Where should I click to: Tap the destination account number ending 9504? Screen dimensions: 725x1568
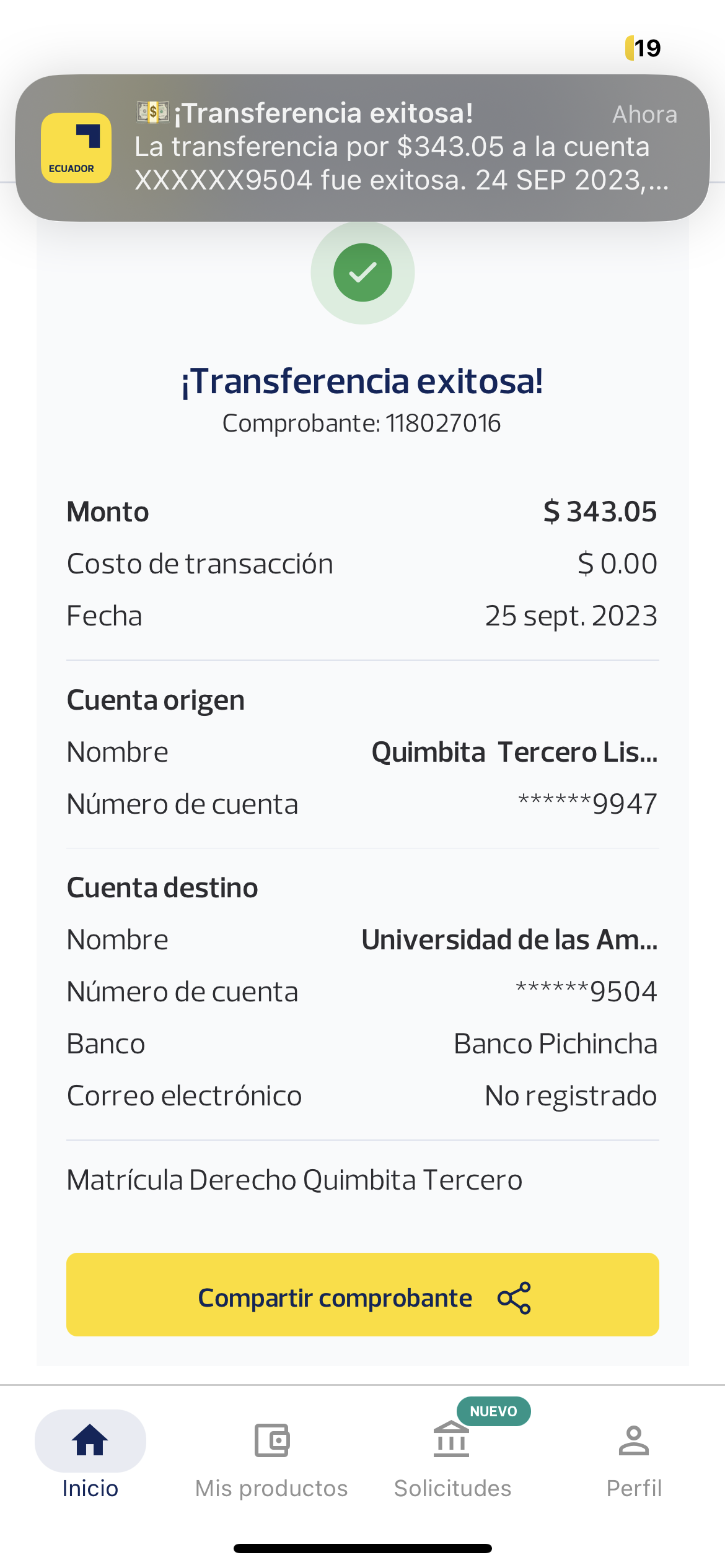tap(586, 992)
